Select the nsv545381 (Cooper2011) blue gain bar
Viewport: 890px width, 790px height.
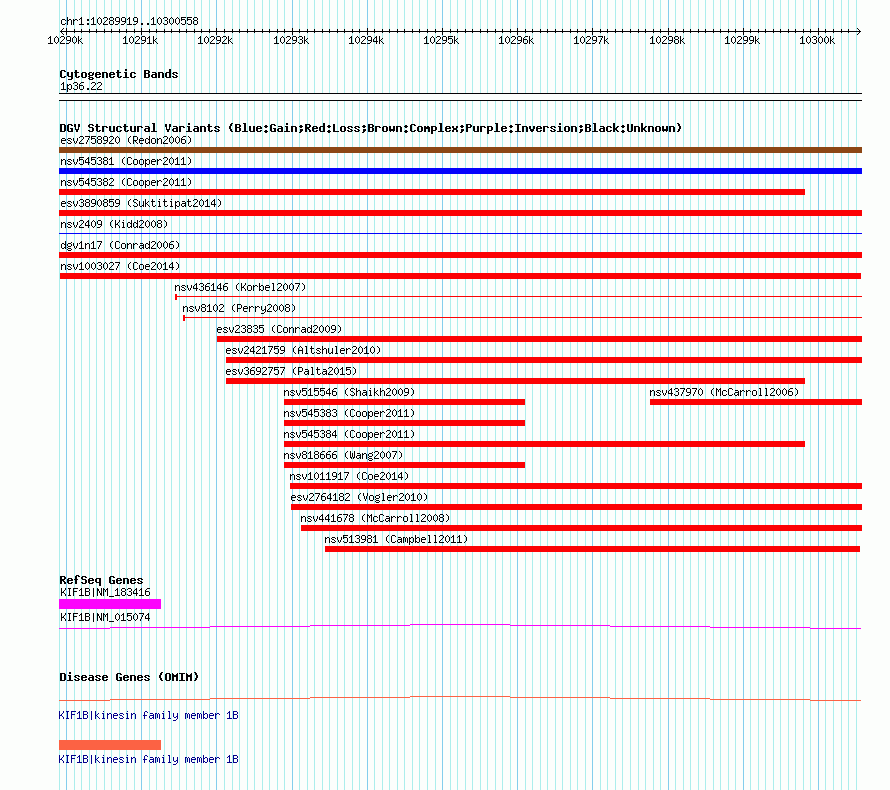460,171
